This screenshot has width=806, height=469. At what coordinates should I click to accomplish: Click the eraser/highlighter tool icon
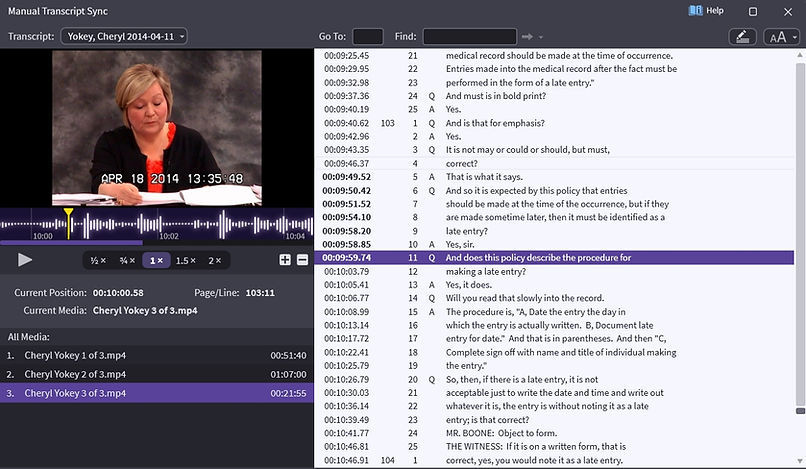pos(741,37)
